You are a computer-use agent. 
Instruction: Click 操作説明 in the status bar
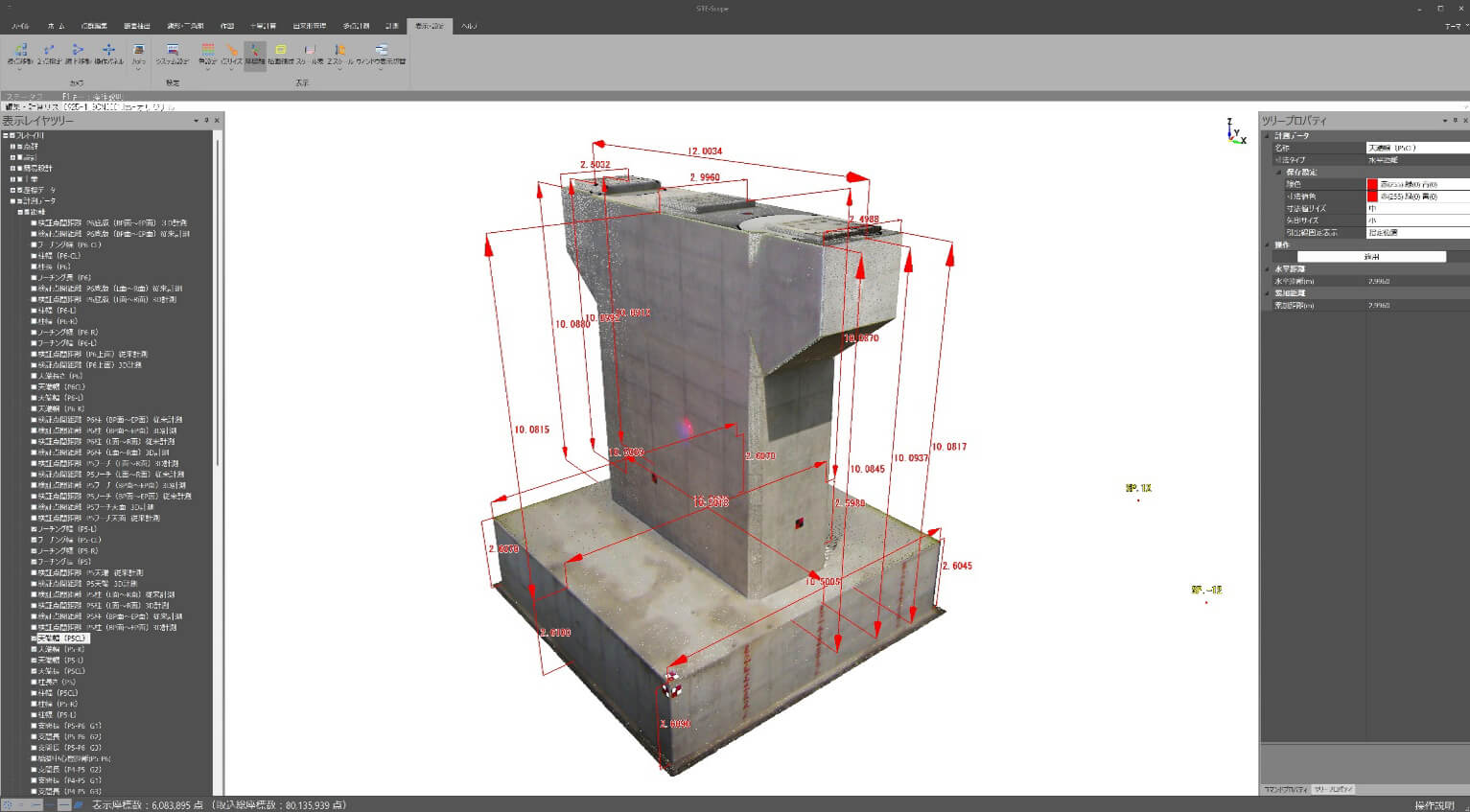click(x=1435, y=805)
